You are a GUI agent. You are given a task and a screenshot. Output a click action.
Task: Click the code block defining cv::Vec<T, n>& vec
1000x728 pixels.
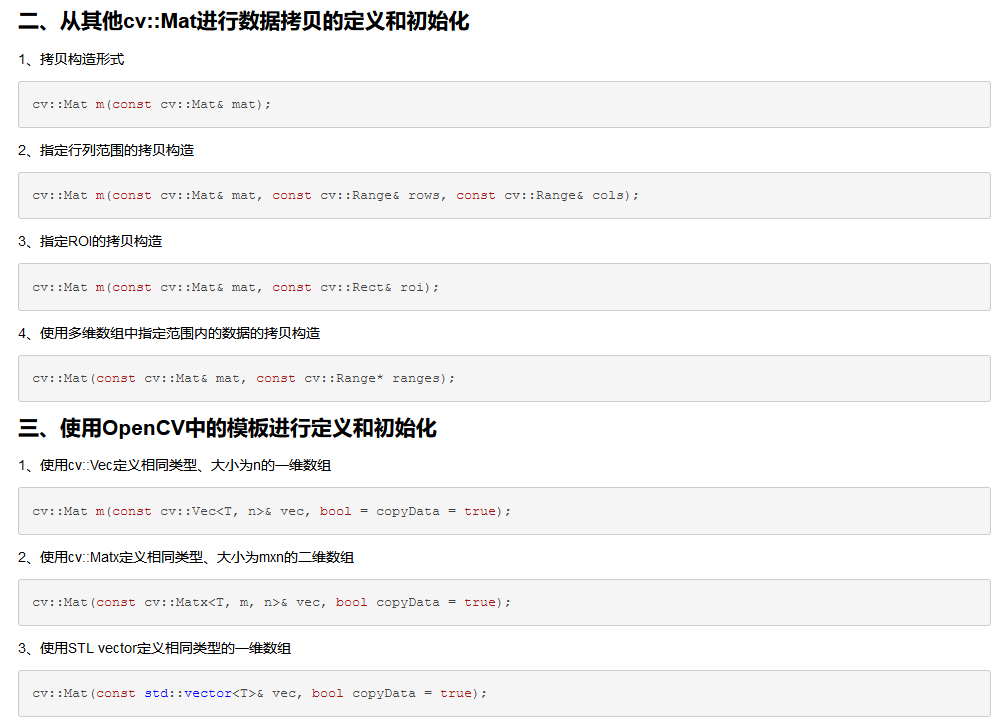tap(500, 511)
